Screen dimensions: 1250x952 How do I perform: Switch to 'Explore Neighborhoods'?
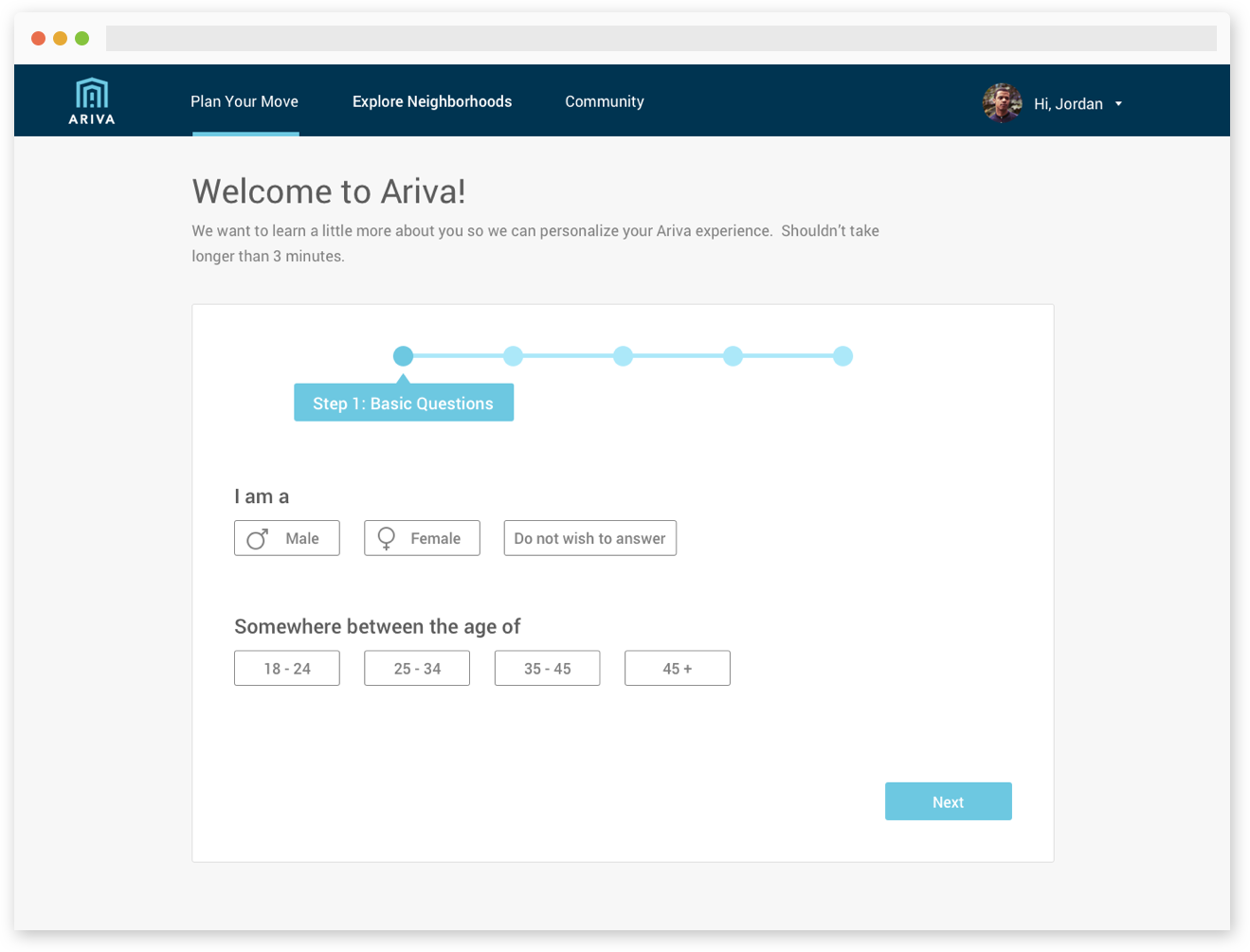tap(432, 101)
